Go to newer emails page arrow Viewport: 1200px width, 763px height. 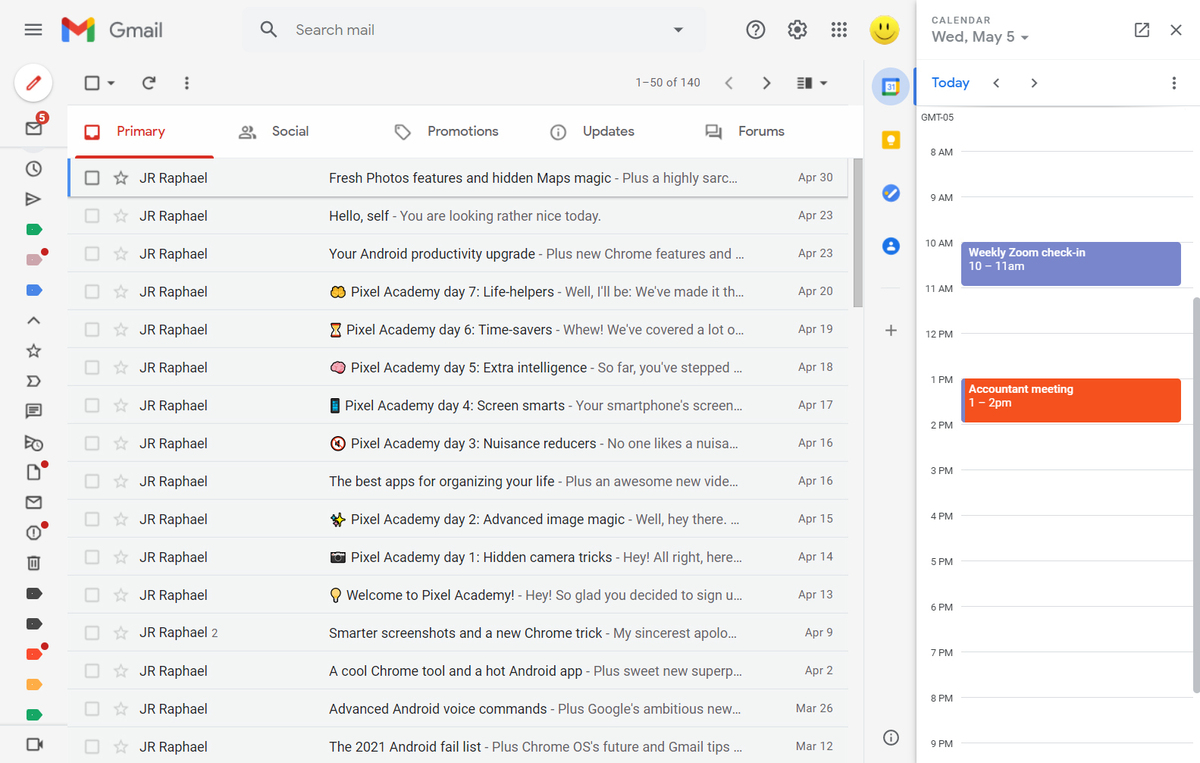pos(729,83)
